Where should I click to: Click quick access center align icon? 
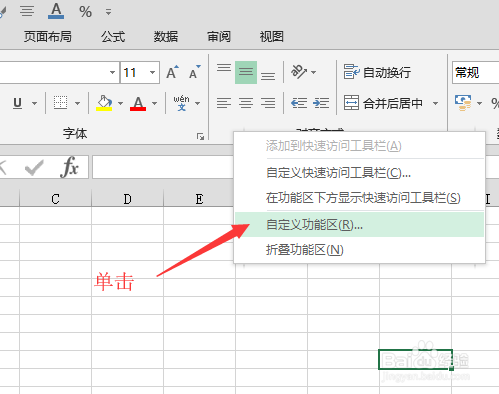pyautogui.click(x=27, y=11)
